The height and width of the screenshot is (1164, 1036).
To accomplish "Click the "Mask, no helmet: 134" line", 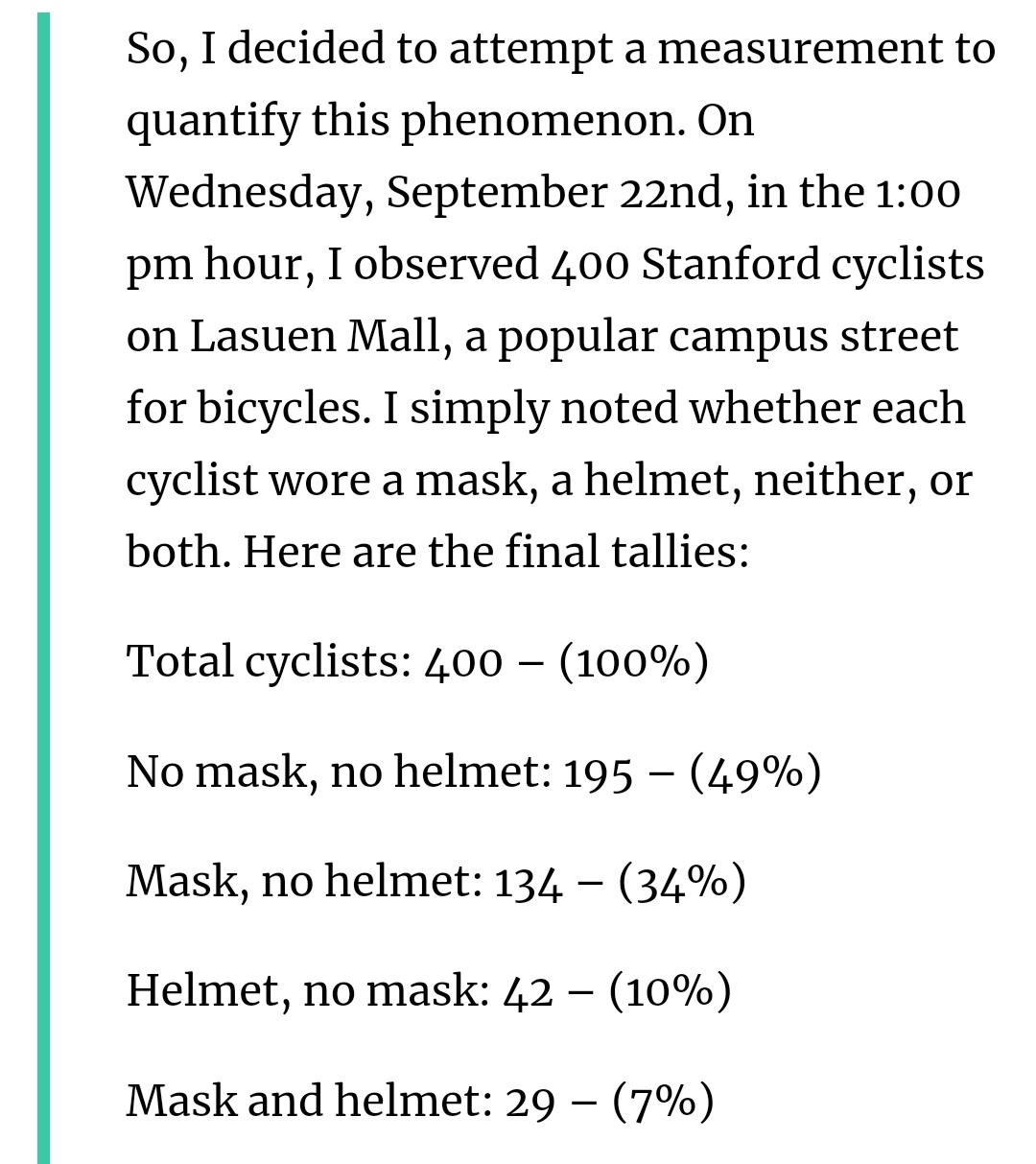I will click(436, 880).
